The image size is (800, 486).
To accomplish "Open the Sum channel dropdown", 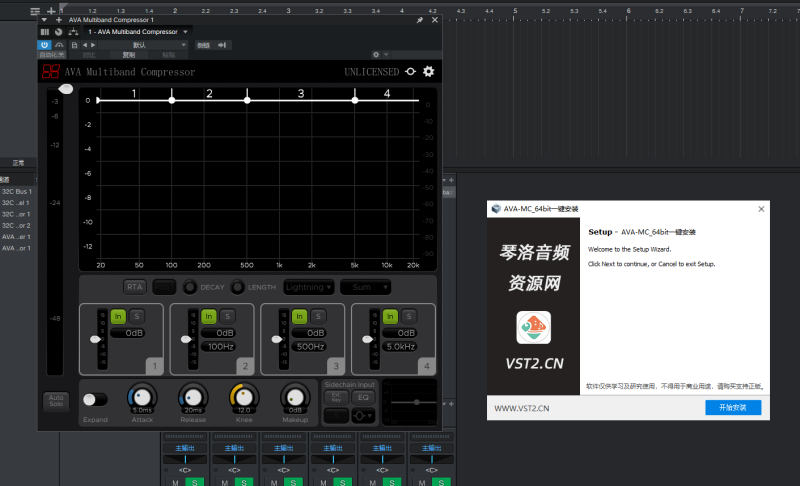I will click(365, 287).
